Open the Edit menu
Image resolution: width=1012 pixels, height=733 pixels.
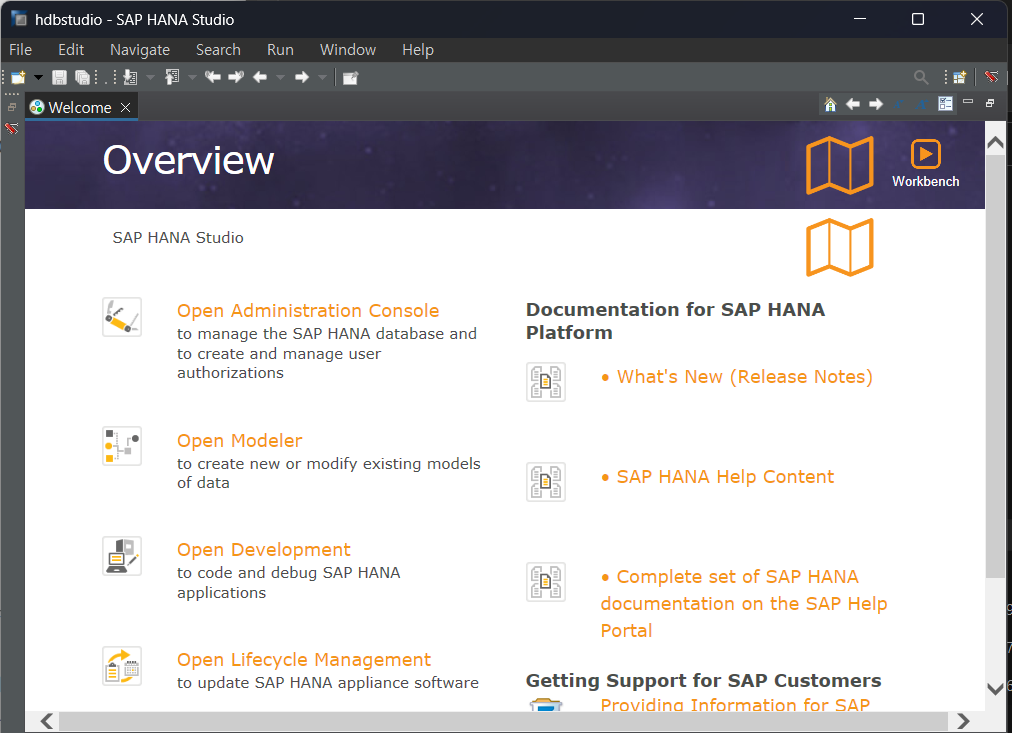coord(71,50)
